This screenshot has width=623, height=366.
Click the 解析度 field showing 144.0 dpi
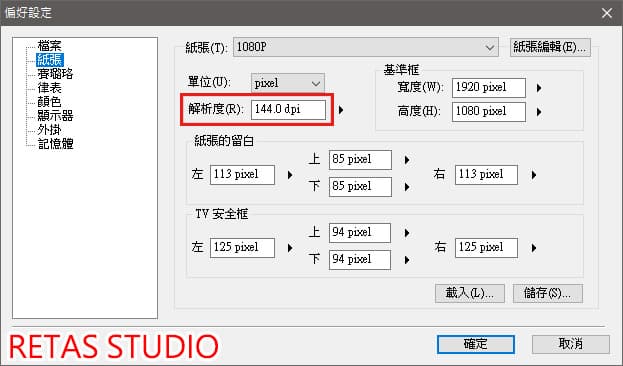pos(288,109)
